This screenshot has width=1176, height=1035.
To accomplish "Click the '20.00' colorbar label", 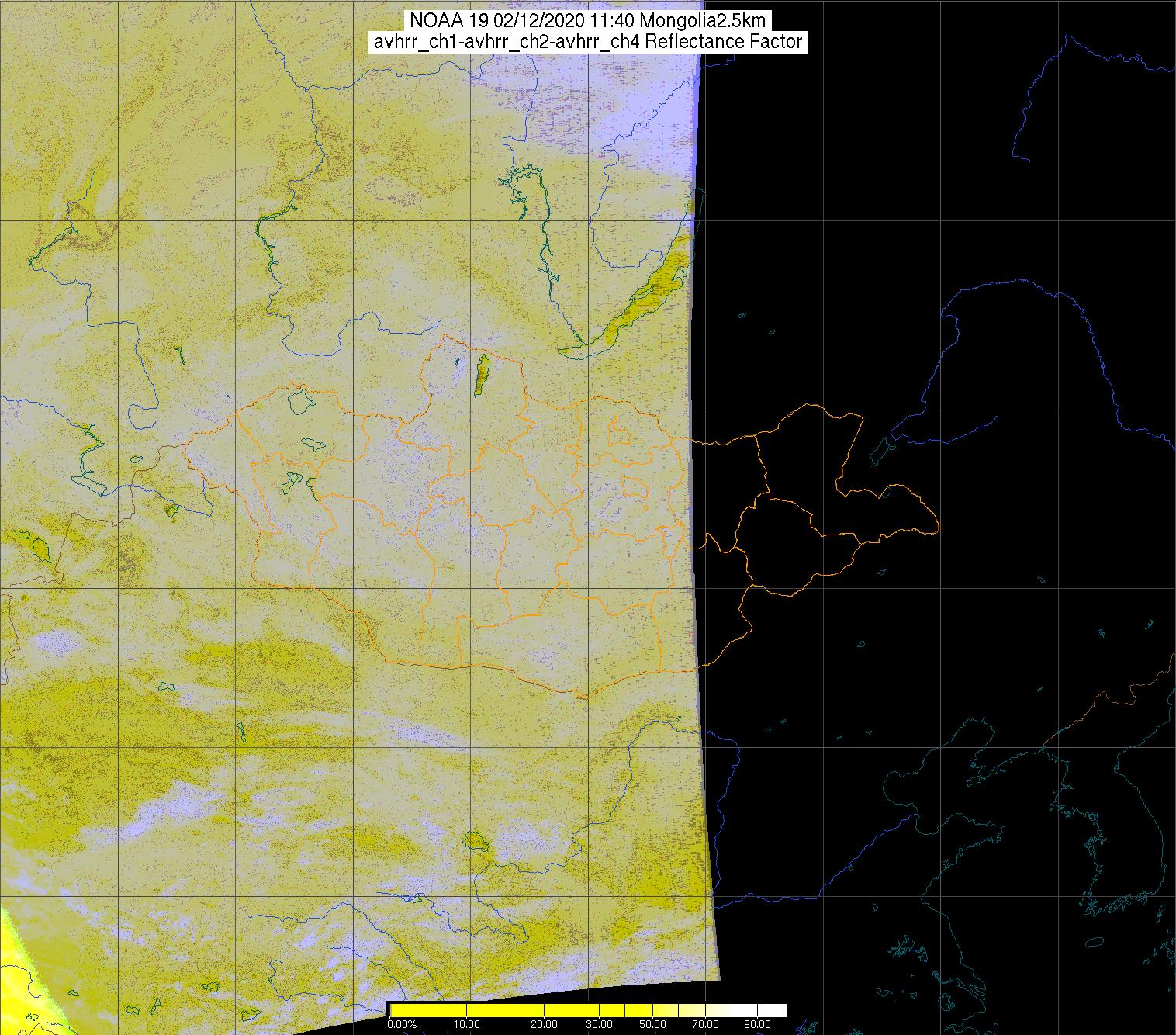I will [x=544, y=1024].
